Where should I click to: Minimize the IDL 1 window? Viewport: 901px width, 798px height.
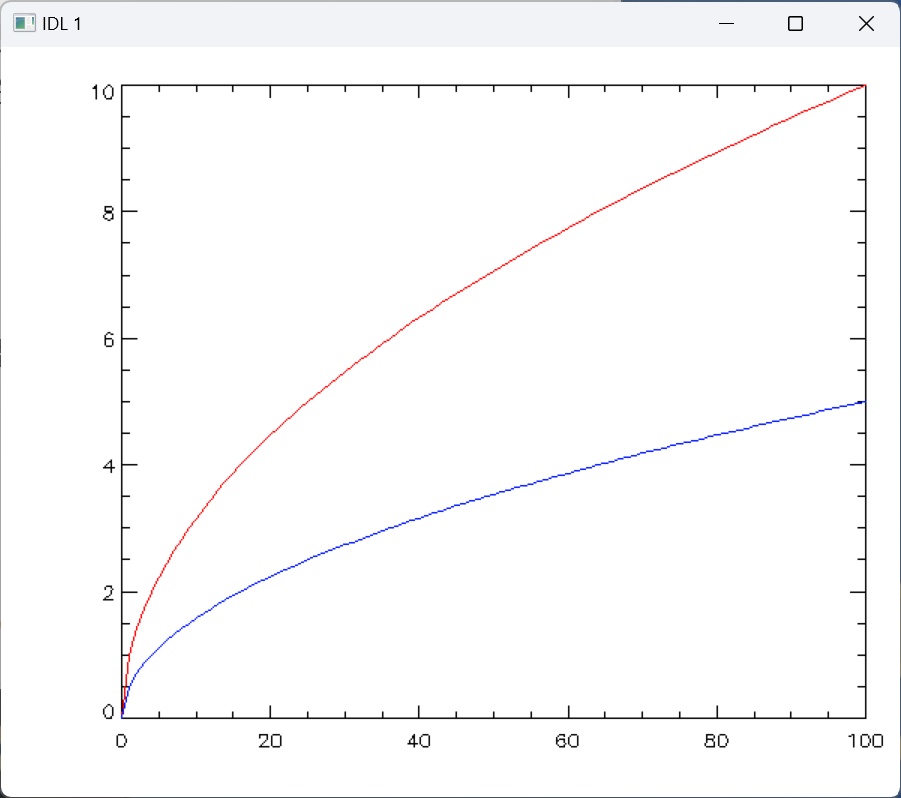coord(726,24)
